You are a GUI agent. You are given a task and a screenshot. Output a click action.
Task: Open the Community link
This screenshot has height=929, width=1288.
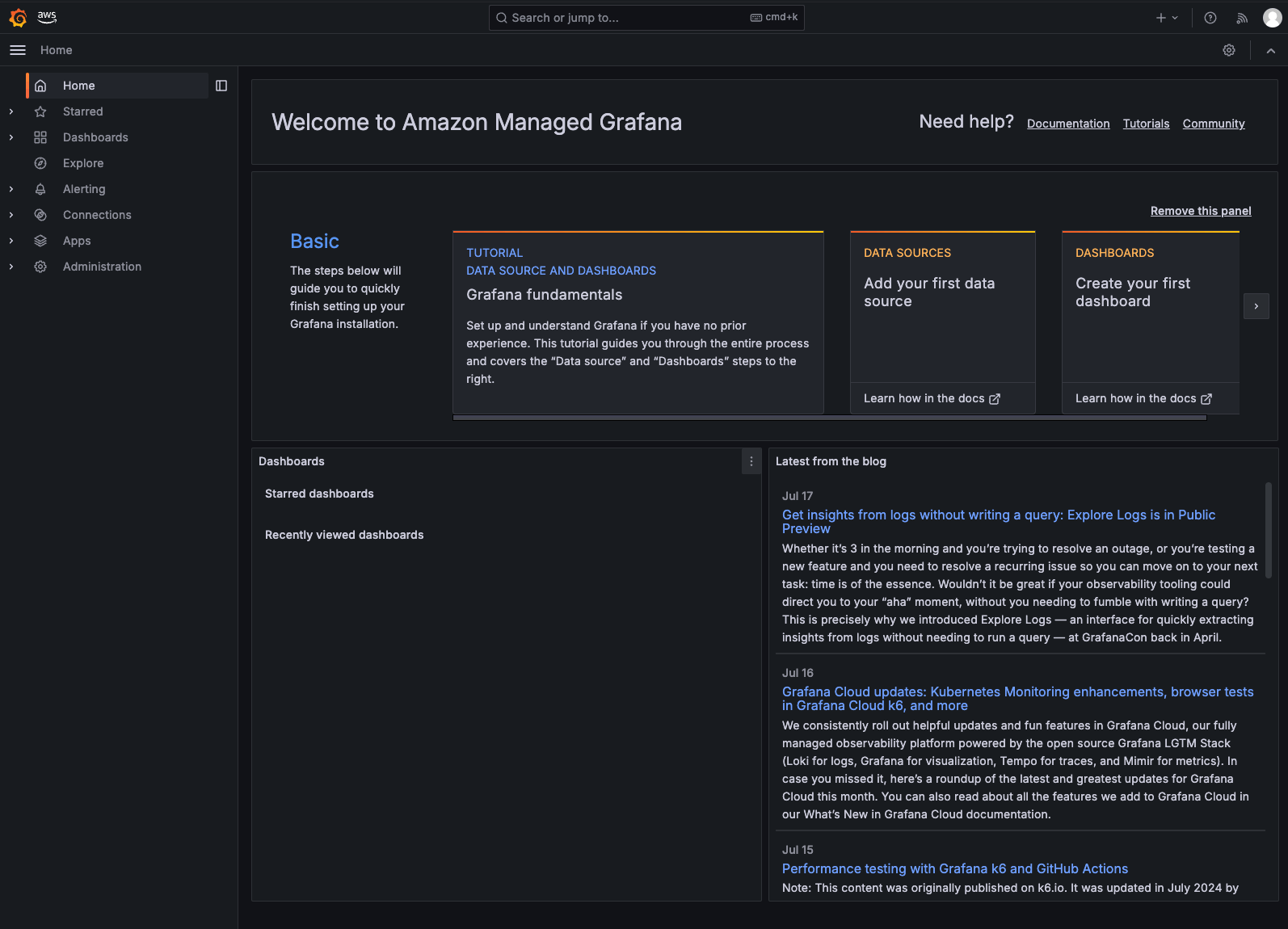click(1214, 124)
